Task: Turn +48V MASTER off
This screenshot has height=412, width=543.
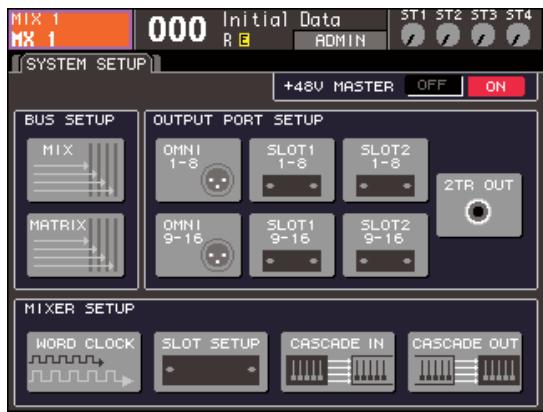Action: [x=434, y=86]
